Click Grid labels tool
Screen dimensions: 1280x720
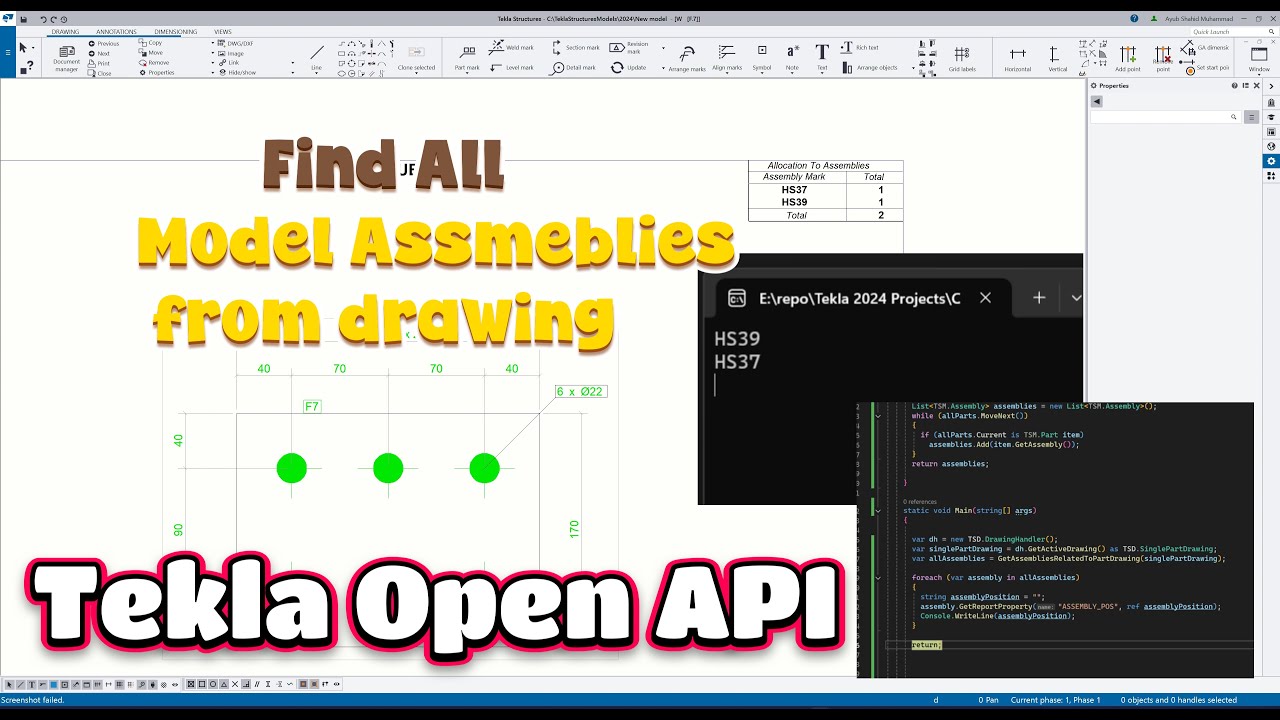(962, 58)
